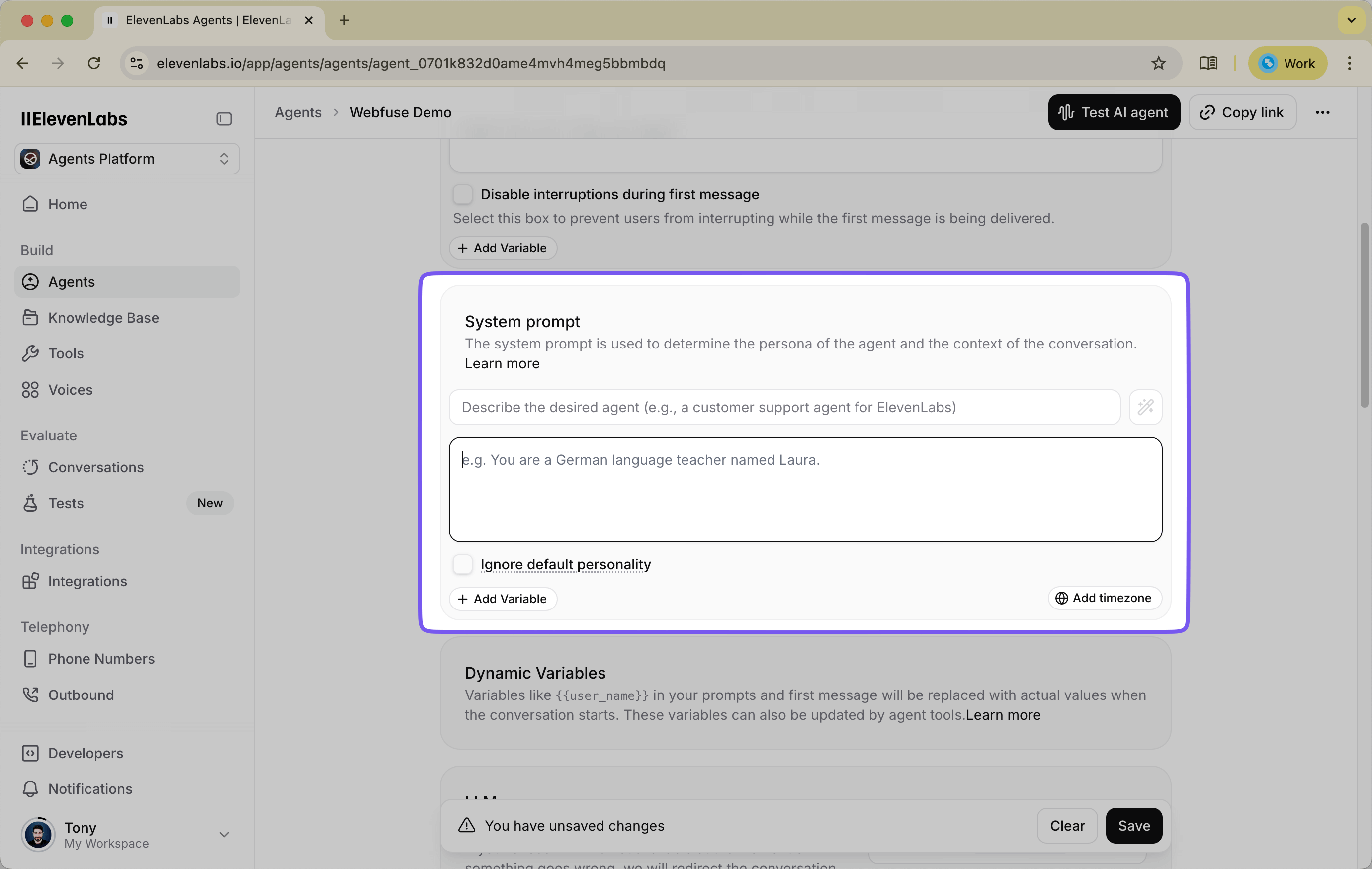Click the magic wand prompt generator icon
The height and width of the screenshot is (869, 1372).
click(1145, 407)
